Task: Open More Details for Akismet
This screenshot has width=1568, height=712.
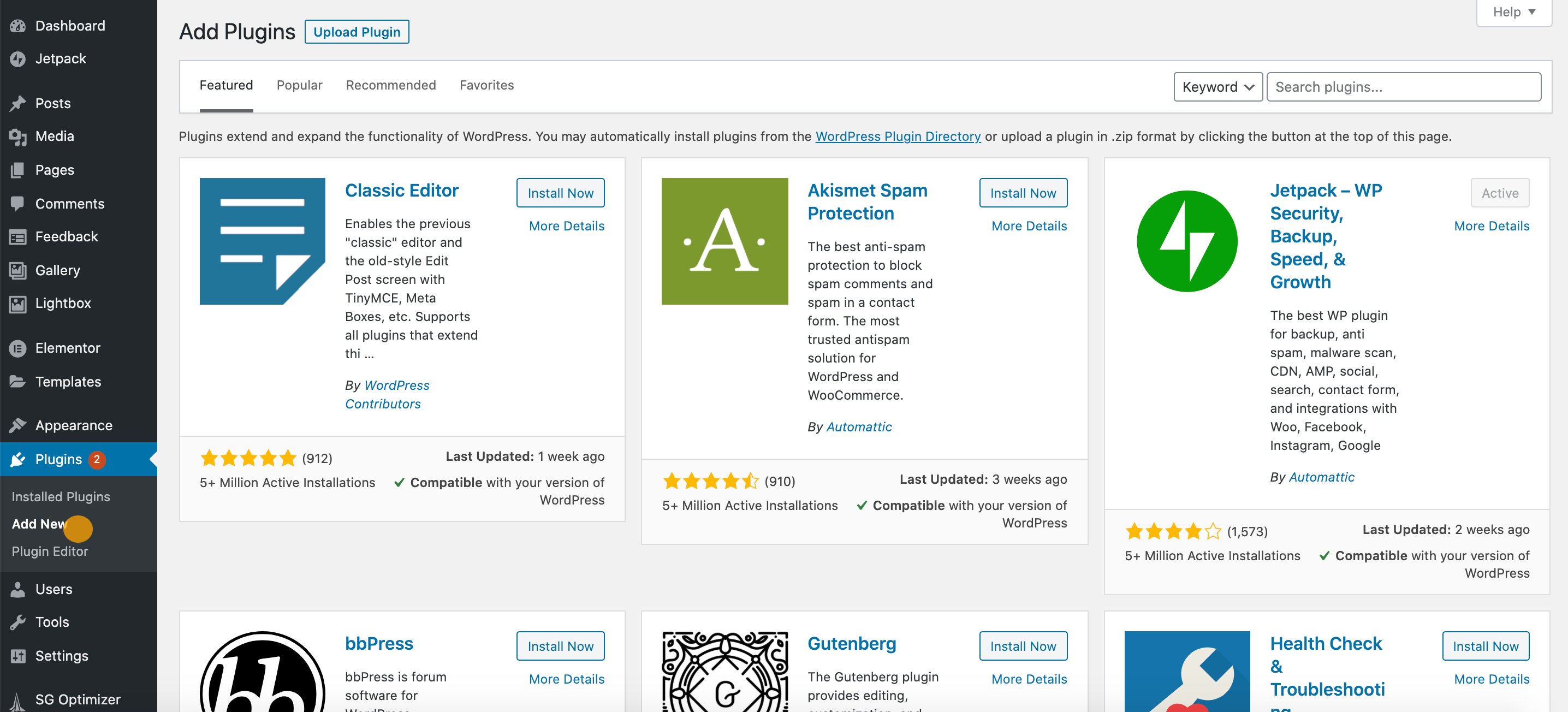Action: (x=1029, y=226)
